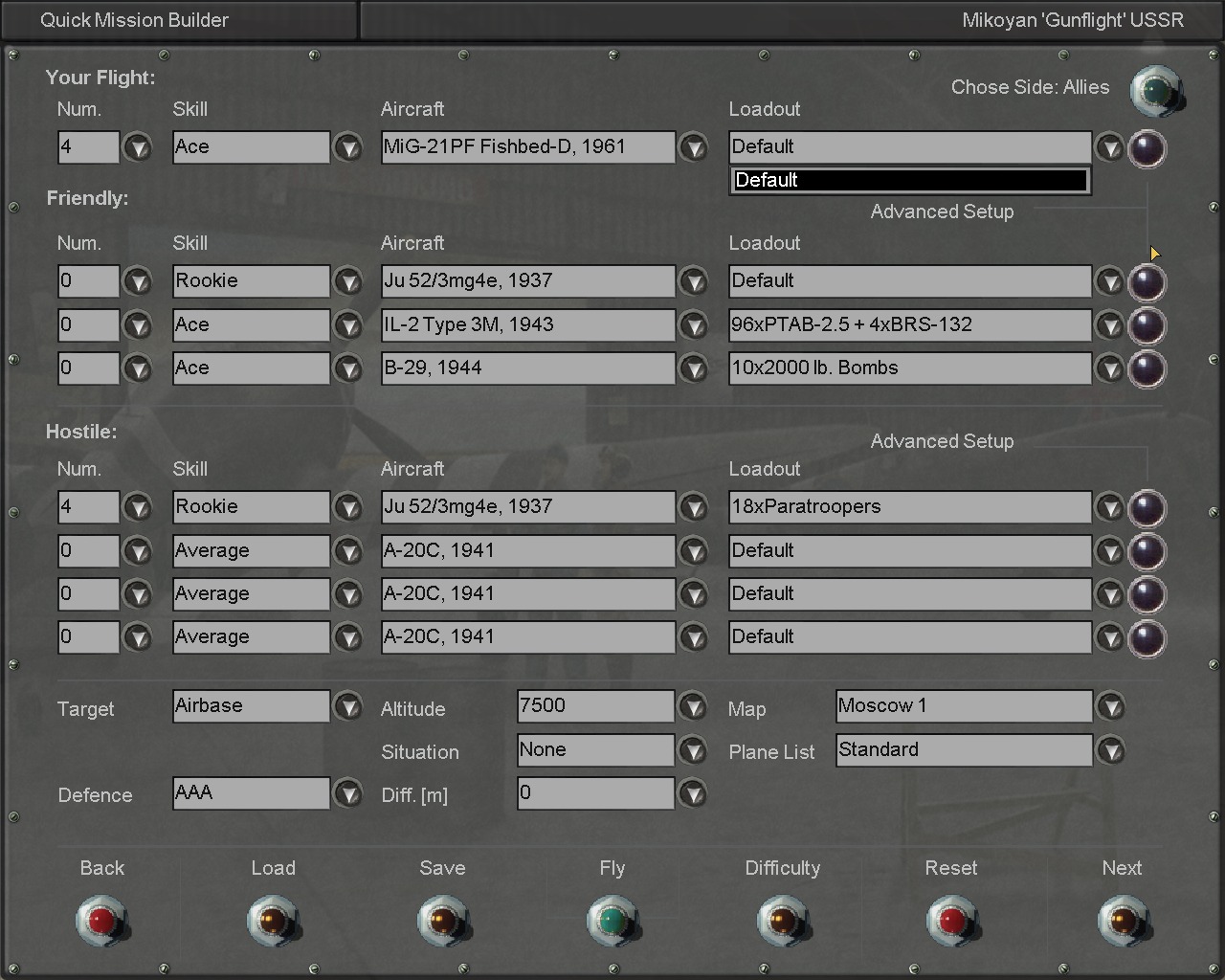Screen dimensions: 1225x980
Task: Click the B-29, 1944 aircraft field
Action: tap(528, 367)
